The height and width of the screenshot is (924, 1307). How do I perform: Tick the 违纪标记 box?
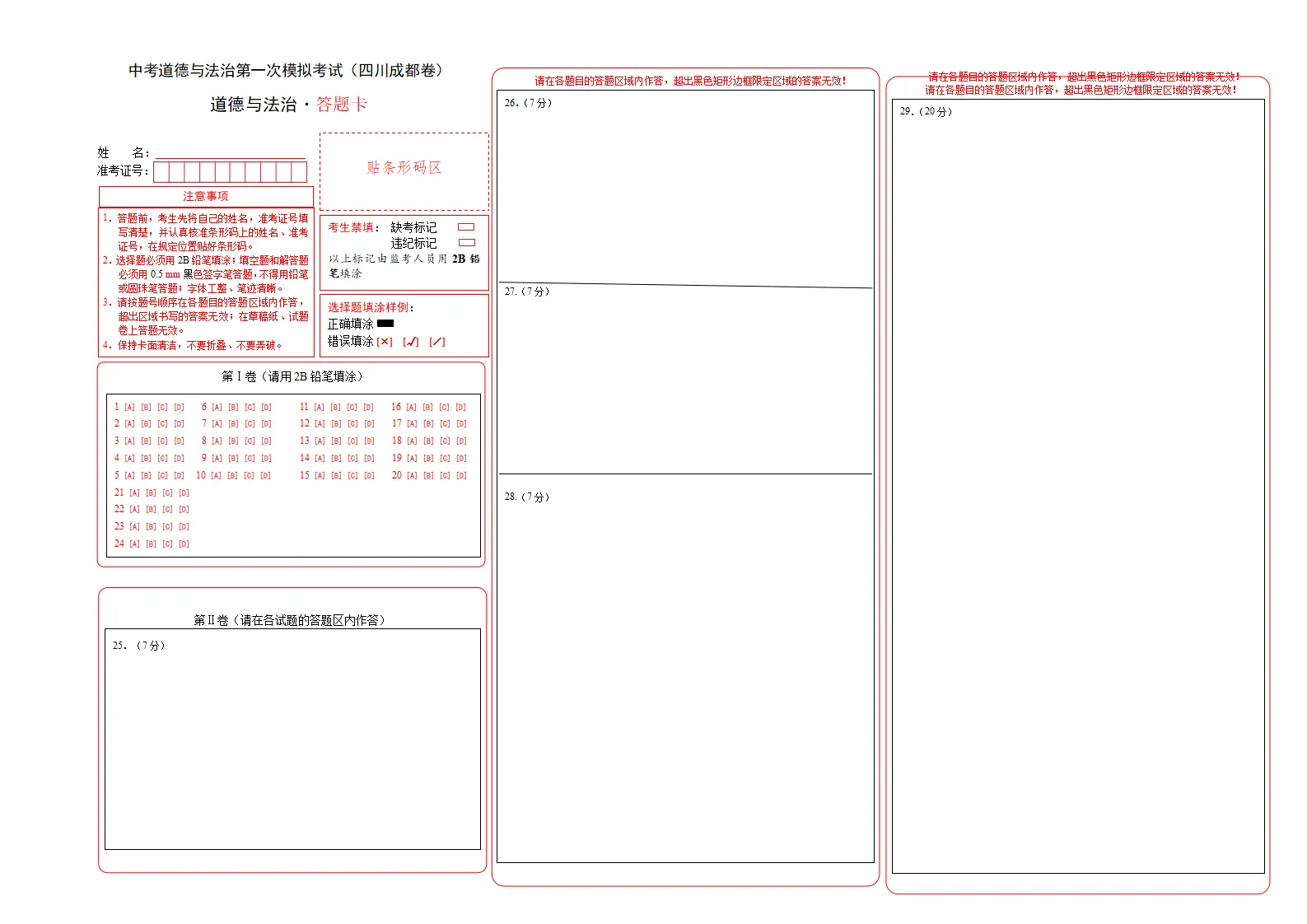click(466, 242)
